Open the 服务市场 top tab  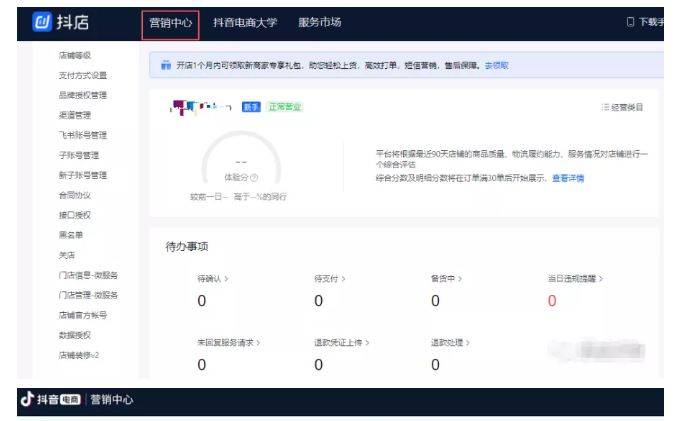320,22
